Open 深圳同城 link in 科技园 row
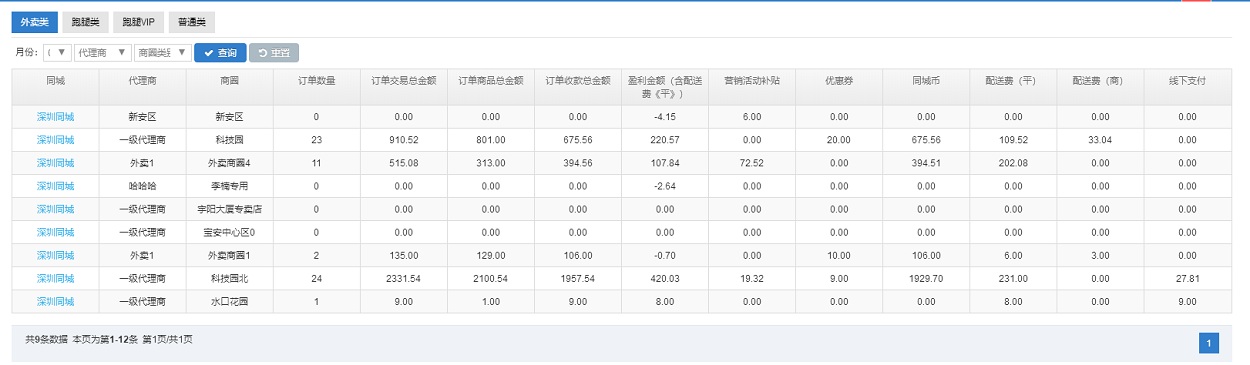This screenshot has width=1250, height=365. tap(56, 140)
